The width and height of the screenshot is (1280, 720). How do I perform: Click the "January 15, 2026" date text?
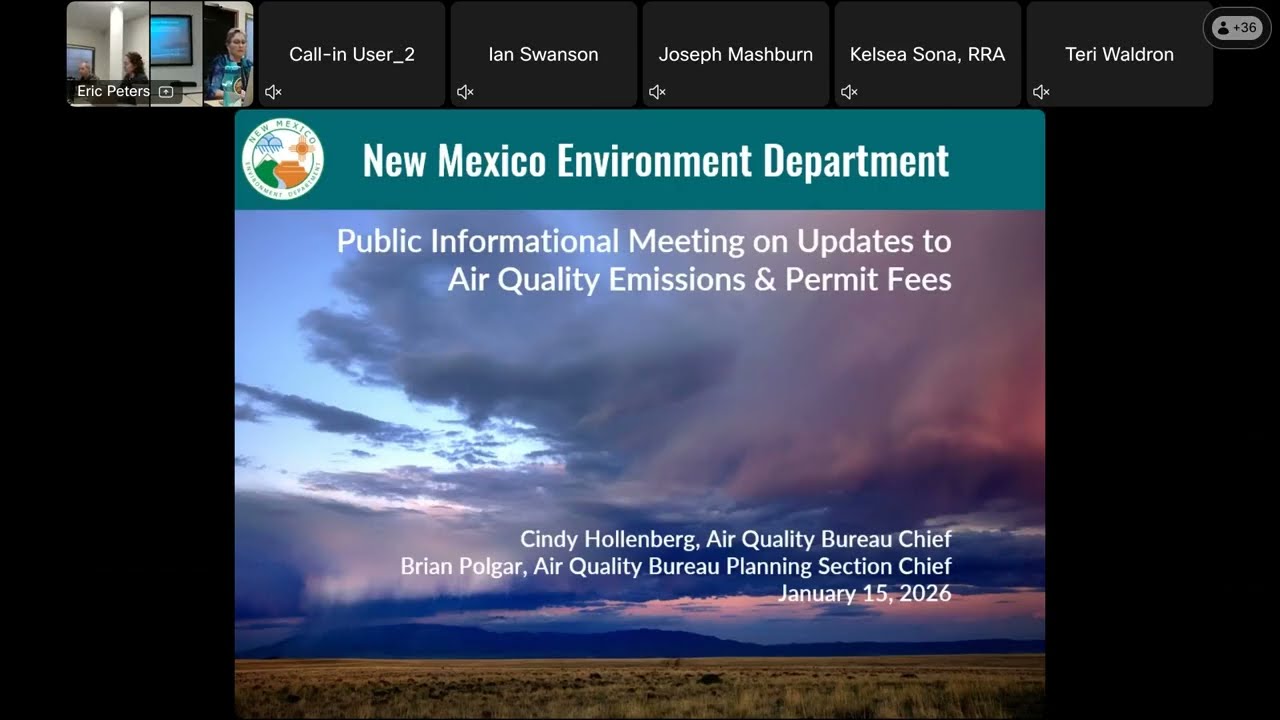point(865,593)
